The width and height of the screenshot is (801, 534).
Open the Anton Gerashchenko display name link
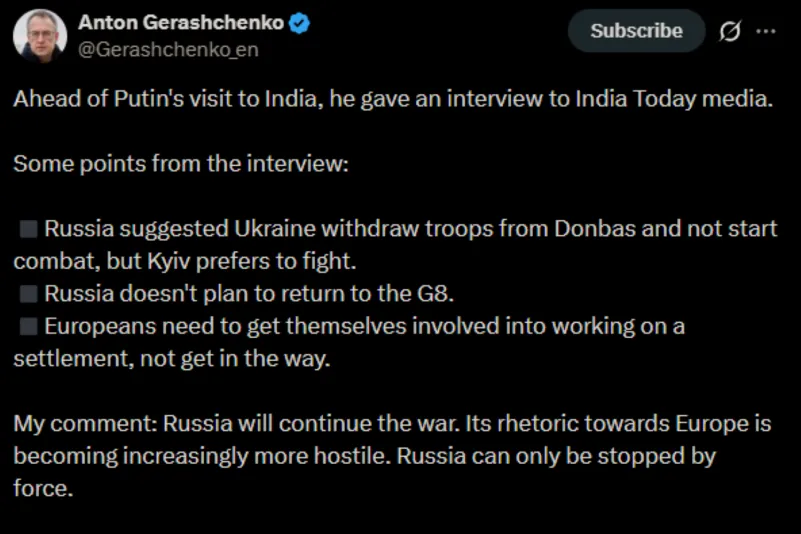pos(181,22)
